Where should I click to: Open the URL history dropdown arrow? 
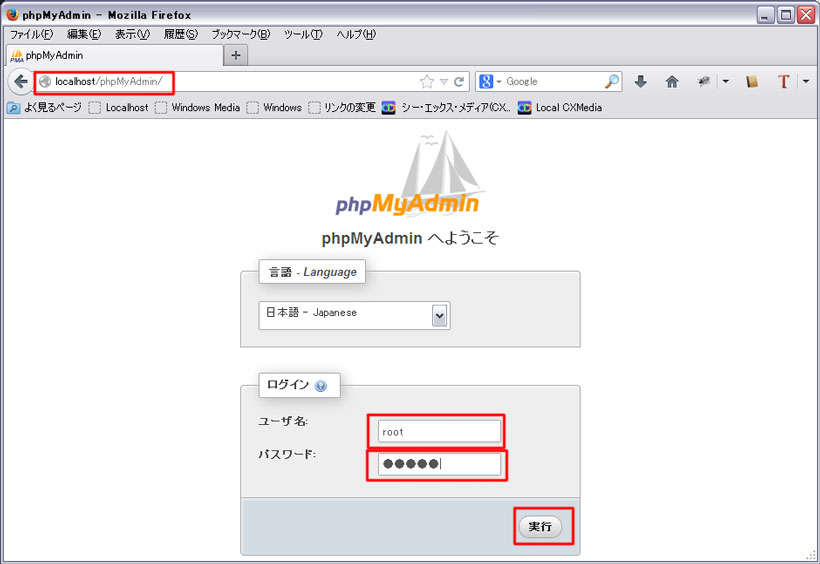click(443, 82)
